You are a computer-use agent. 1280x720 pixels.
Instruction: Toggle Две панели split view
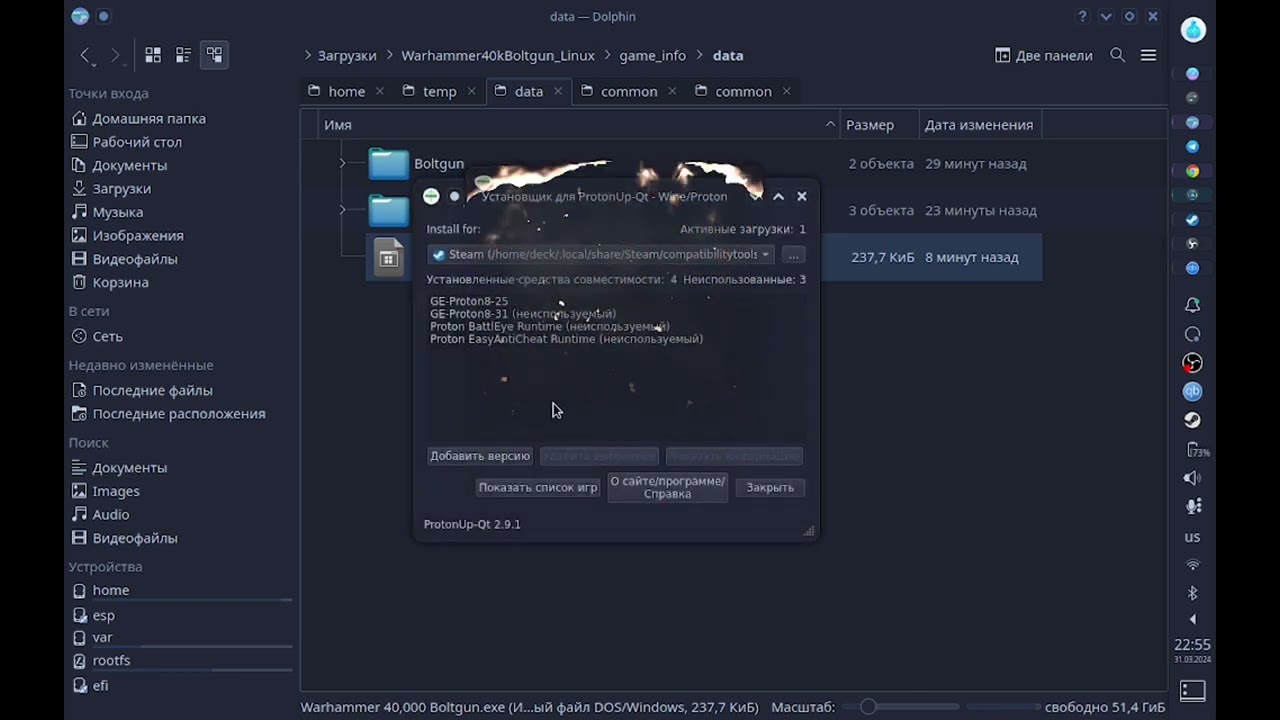tap(1044, 56)
